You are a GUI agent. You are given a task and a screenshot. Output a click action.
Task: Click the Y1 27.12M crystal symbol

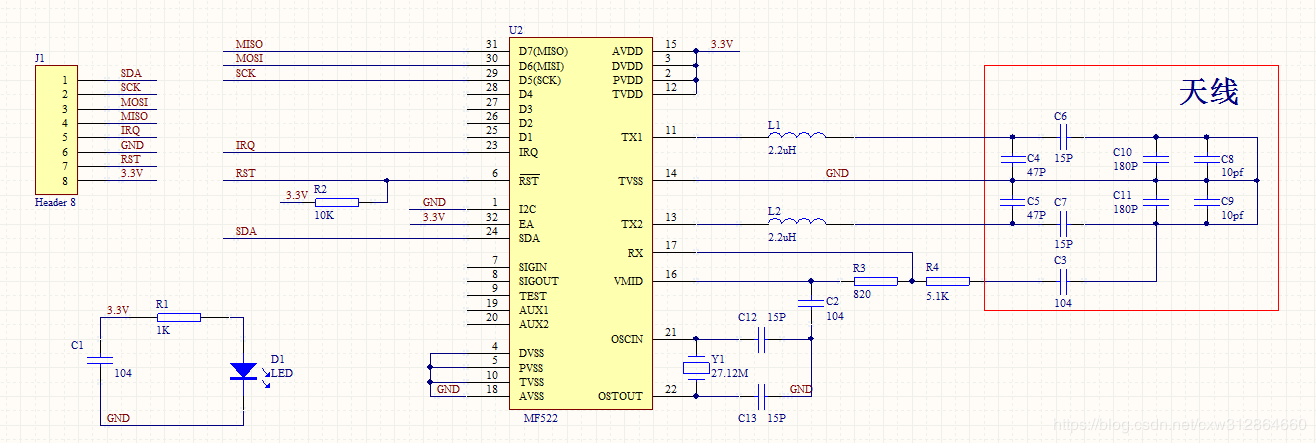tap(697, 368)
